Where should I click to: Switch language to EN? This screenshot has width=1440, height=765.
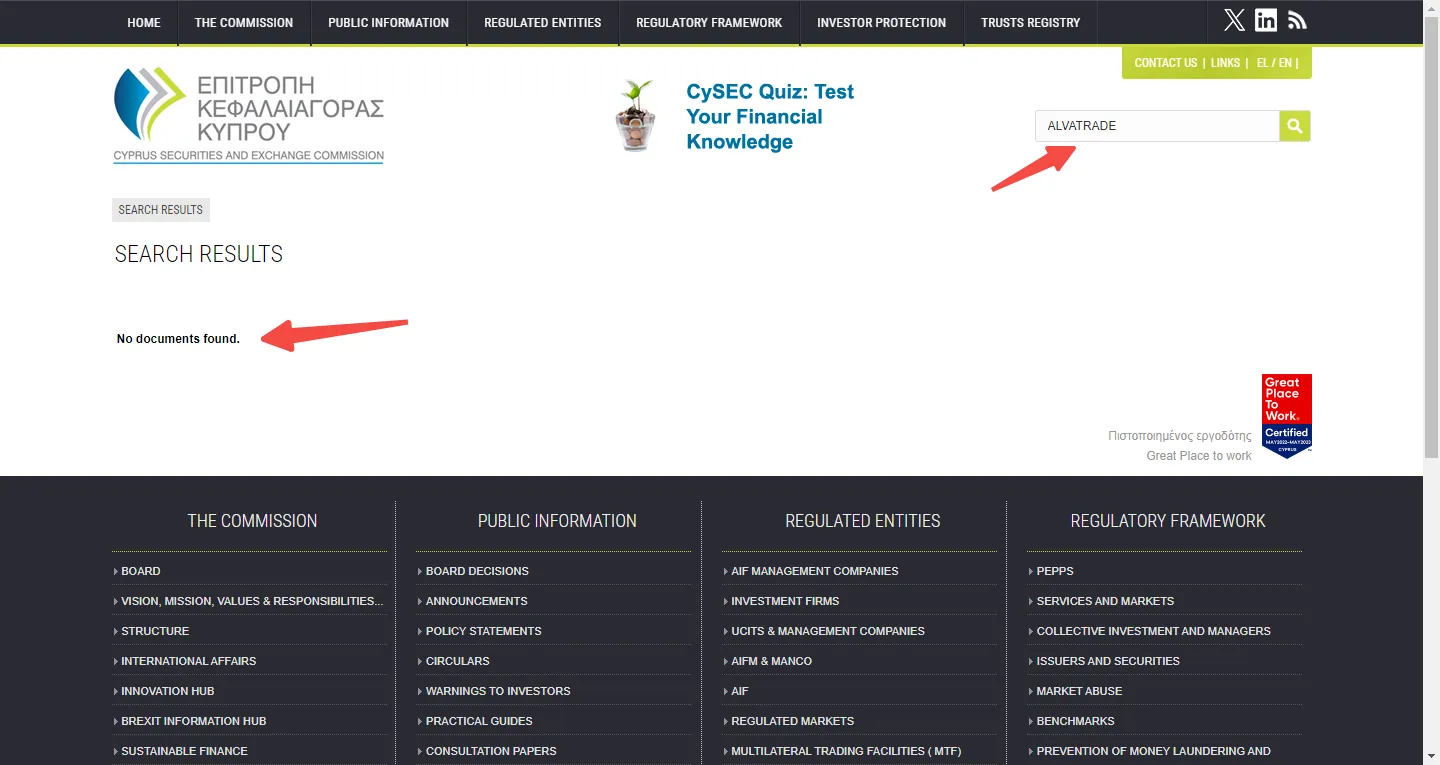[x=1284, y=63]
